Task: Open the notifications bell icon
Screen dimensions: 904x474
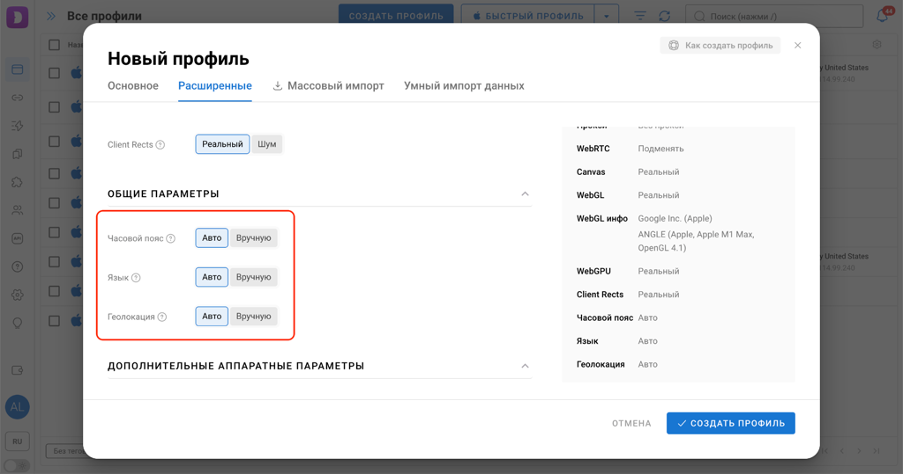Action: pos(882,16)
